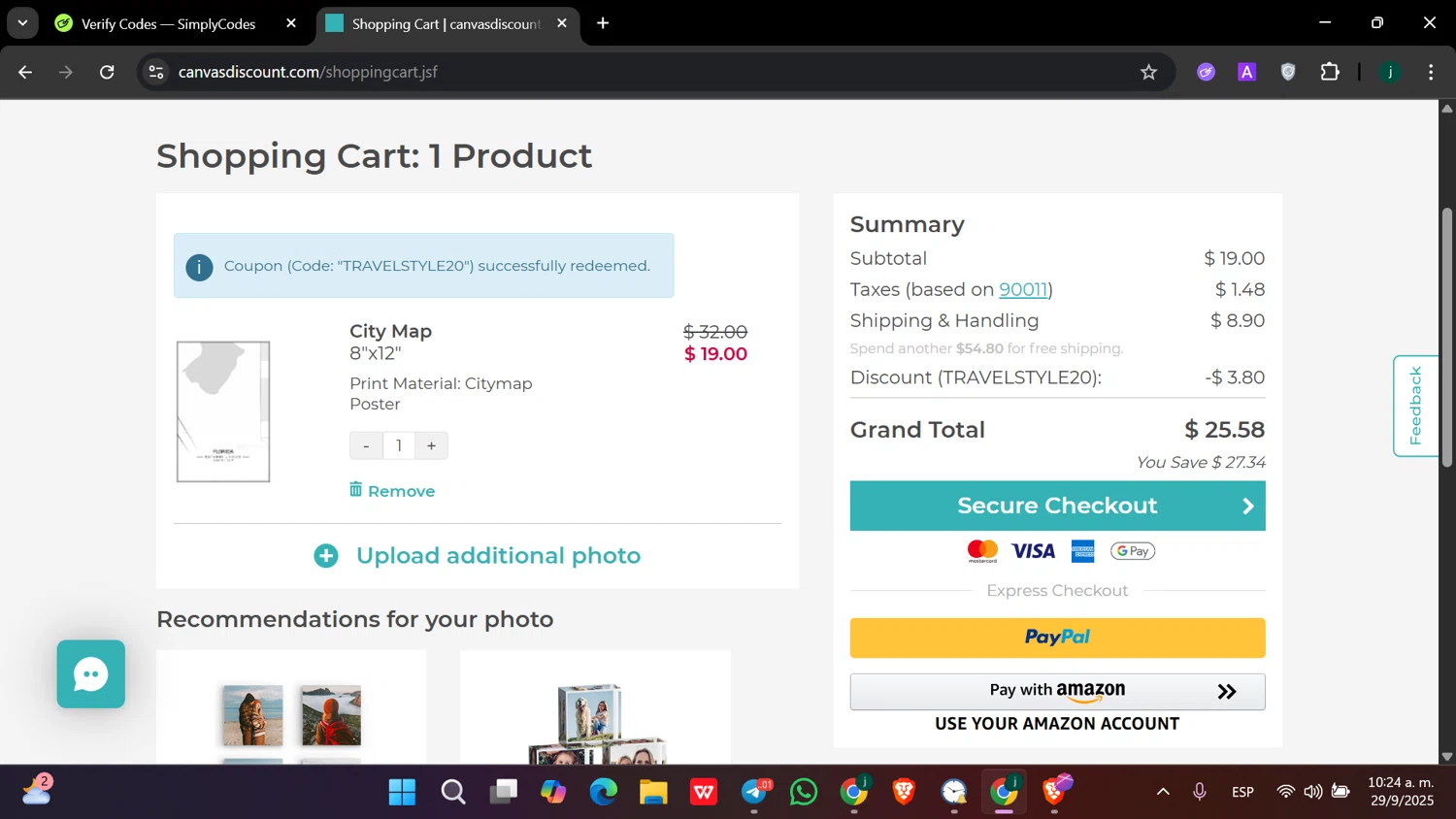
Task: Click the plus circle upload icon
Action: tap(326, 555)
